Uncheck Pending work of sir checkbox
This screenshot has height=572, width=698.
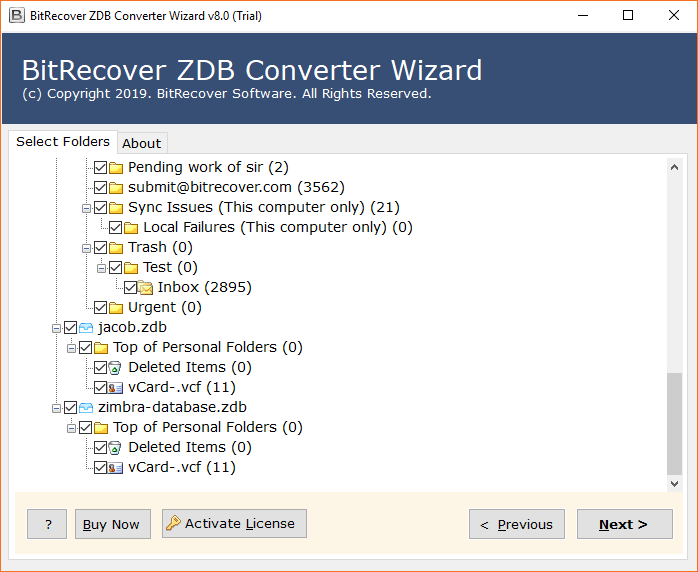(101, 168)
